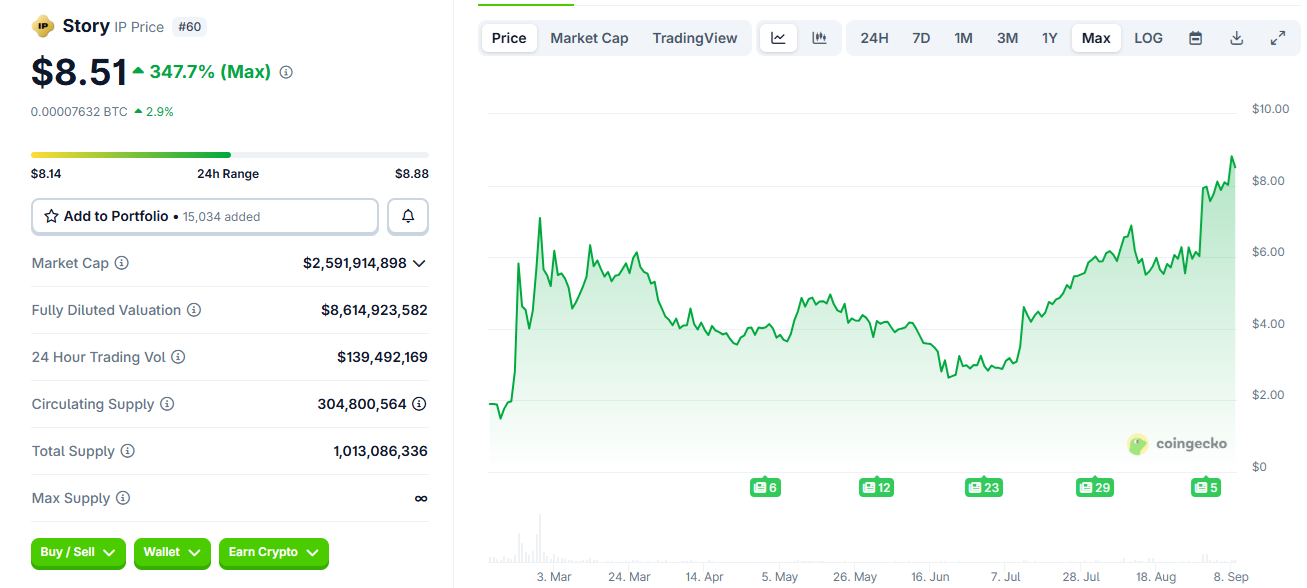Select the 24H time range

point(874,38)
